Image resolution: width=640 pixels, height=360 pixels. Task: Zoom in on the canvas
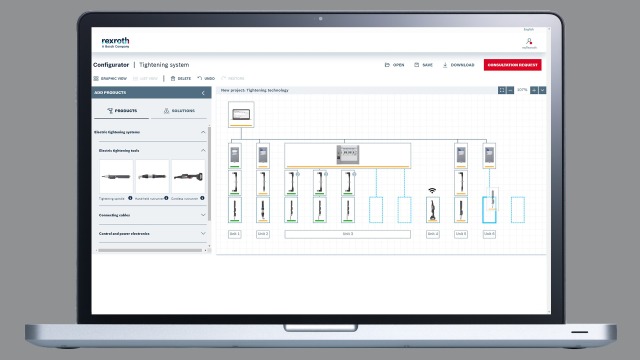point(534,90)
